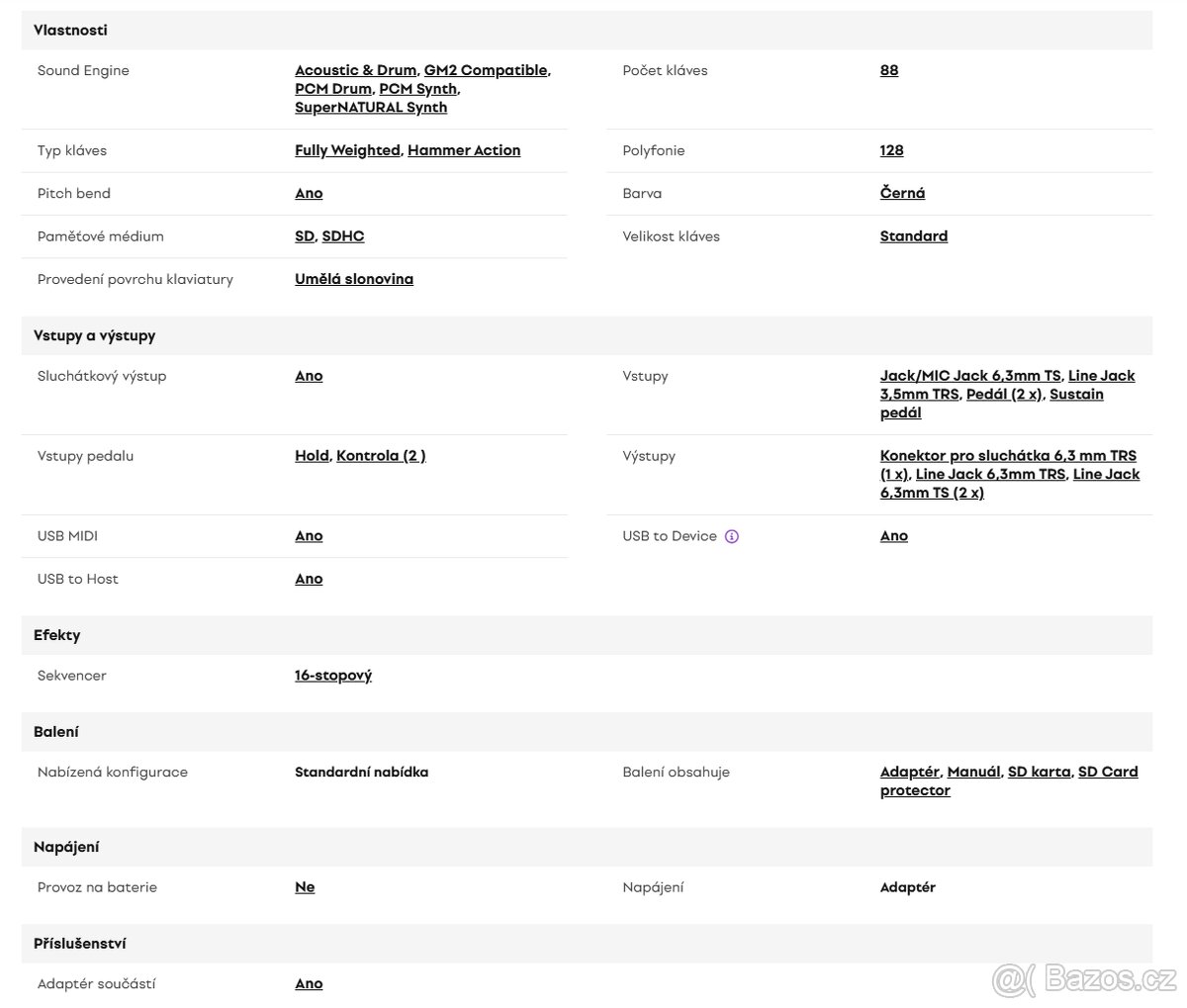Open the SDHC memory medium link
Image resolution: width=1187 pixels, height=1008 pixels.
coord(343,236)
